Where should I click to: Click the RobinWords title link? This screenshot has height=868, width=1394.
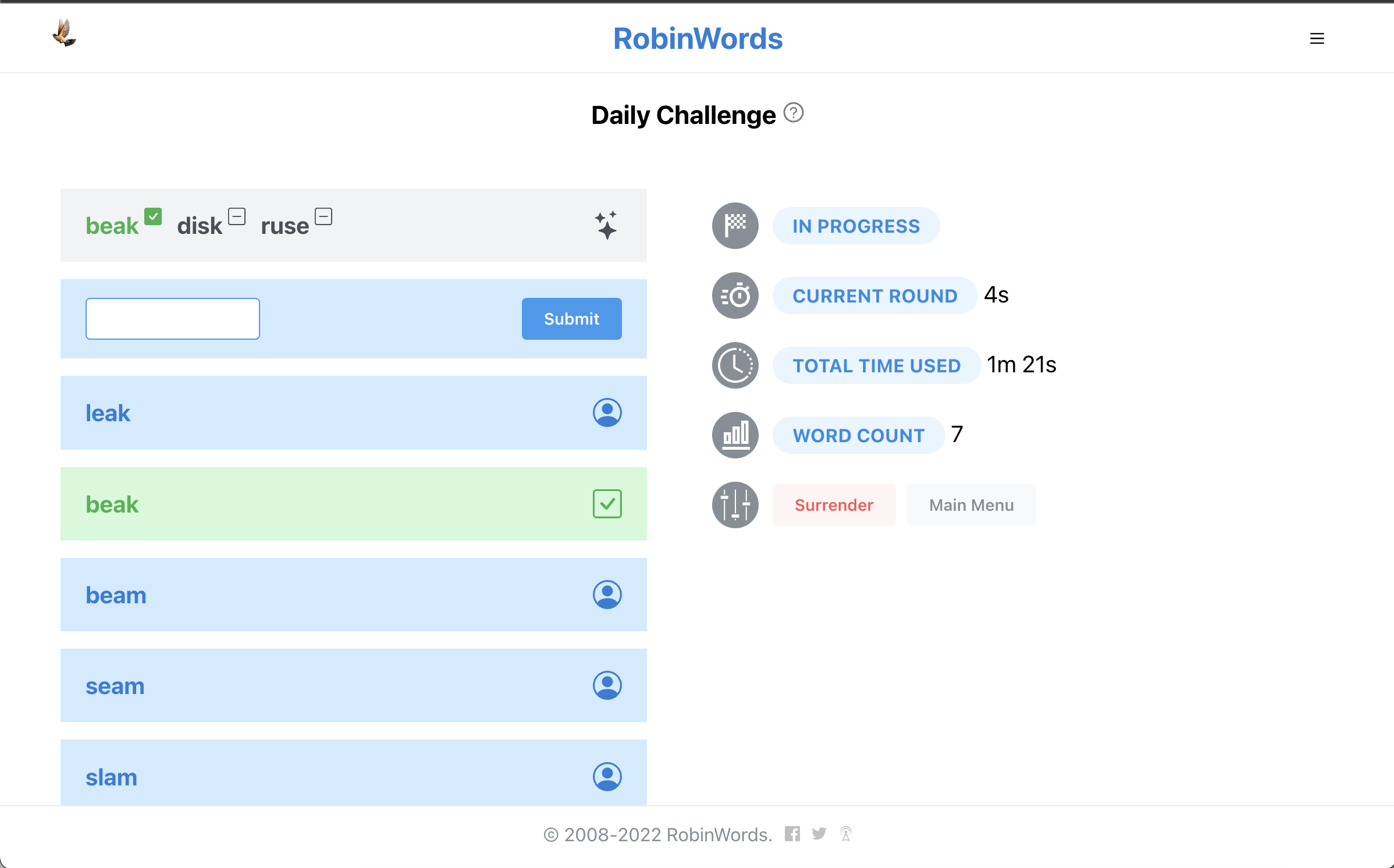[698, 38]
